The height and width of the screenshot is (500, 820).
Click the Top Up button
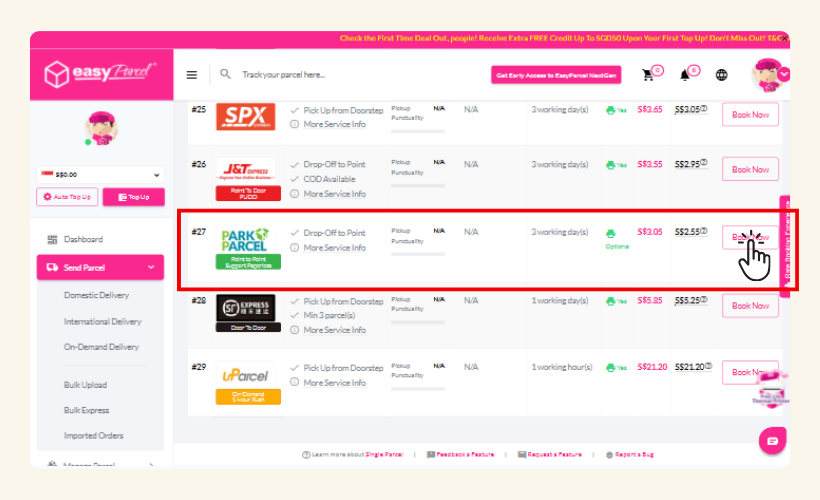(x=133, y=197)
